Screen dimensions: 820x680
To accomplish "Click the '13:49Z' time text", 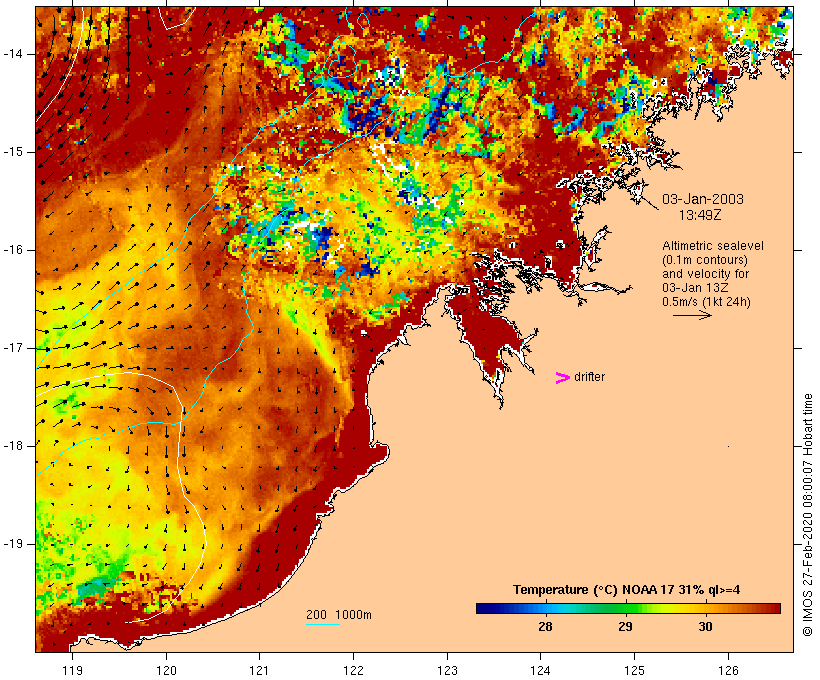I will point(700,215).
